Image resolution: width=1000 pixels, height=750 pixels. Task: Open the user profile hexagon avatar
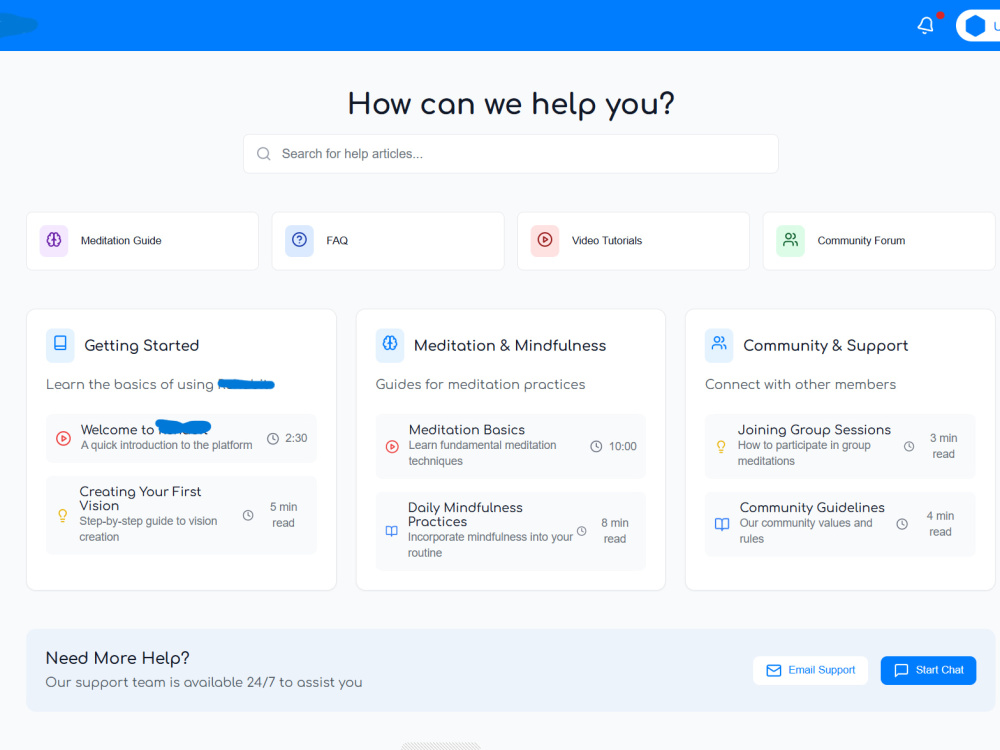click(x=974, y=26)
